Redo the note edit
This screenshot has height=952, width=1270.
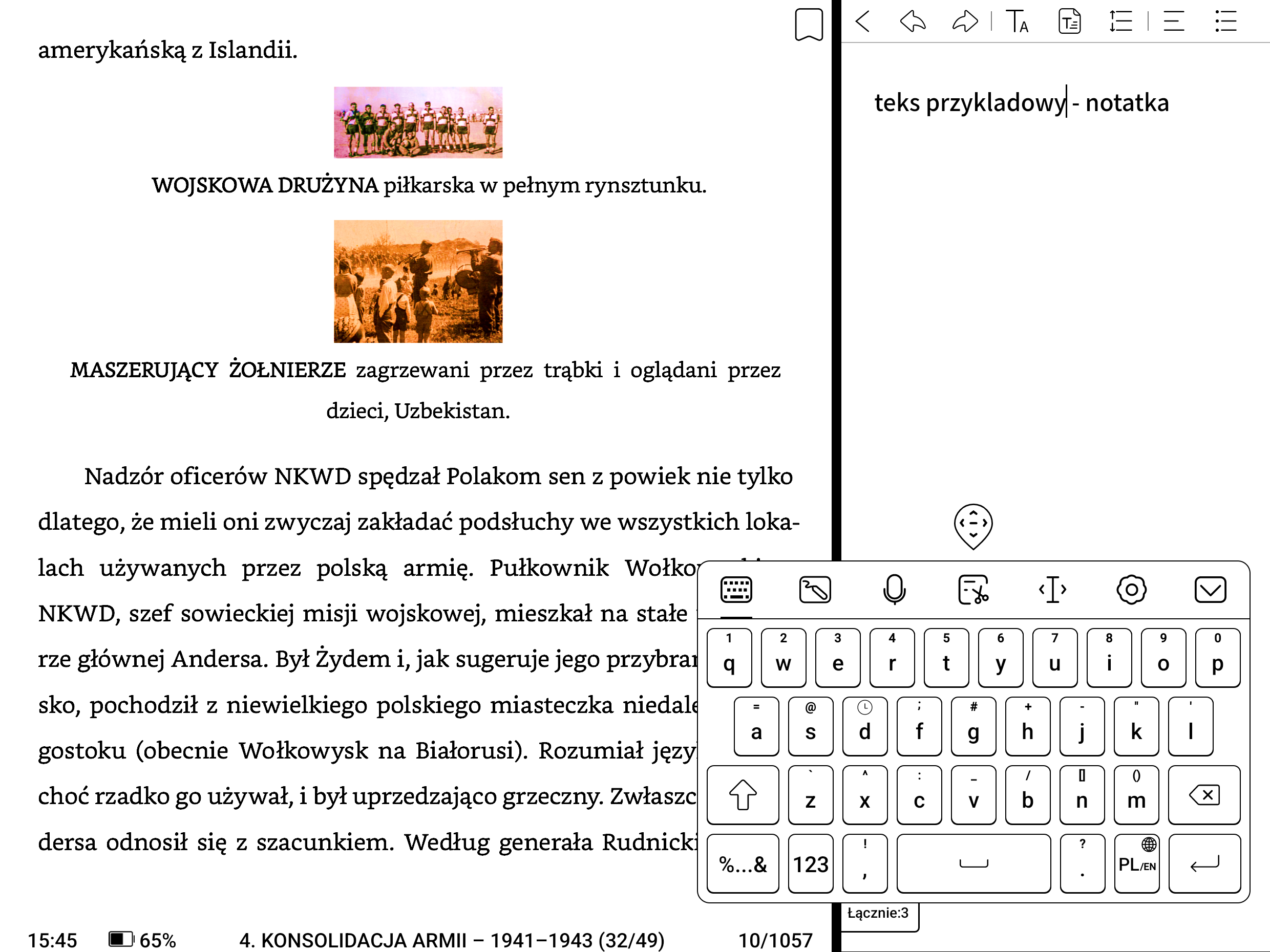pyautogui.click(x=965, y=22)
